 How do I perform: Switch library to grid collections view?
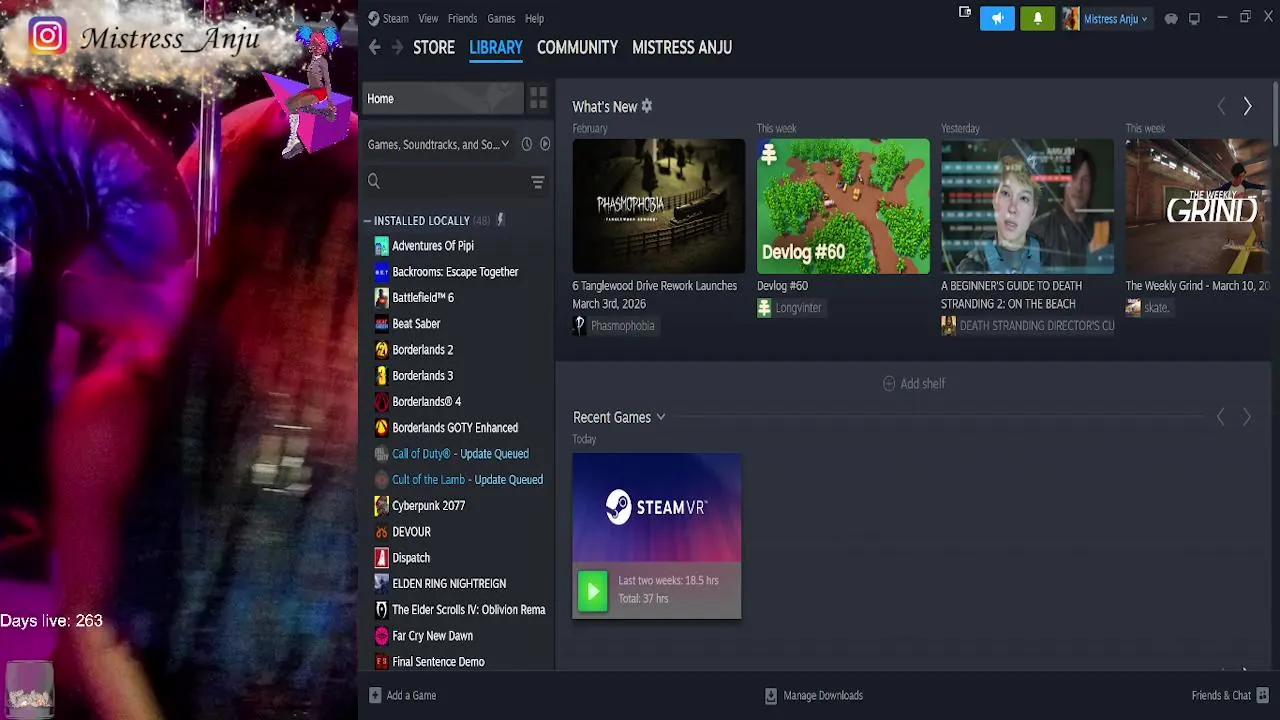[x=538, y=98]
